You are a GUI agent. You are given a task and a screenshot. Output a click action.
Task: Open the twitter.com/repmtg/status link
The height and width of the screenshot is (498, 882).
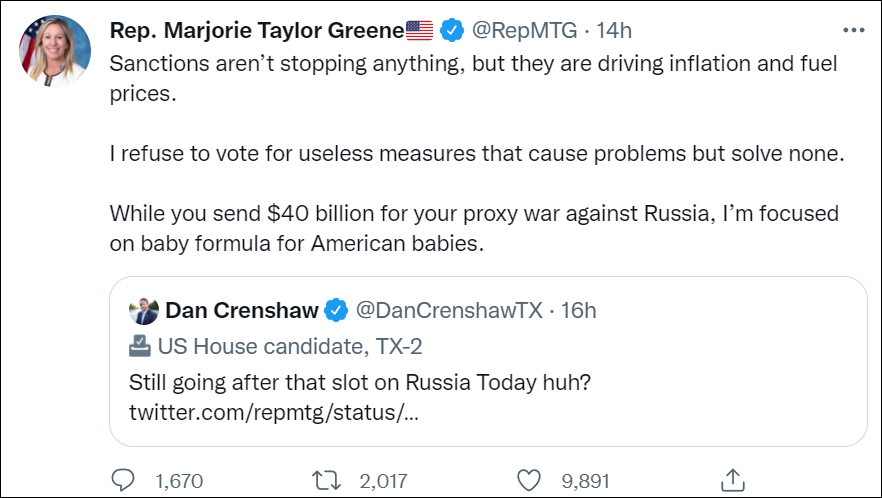pyautogui.click(x=274, y=412)
